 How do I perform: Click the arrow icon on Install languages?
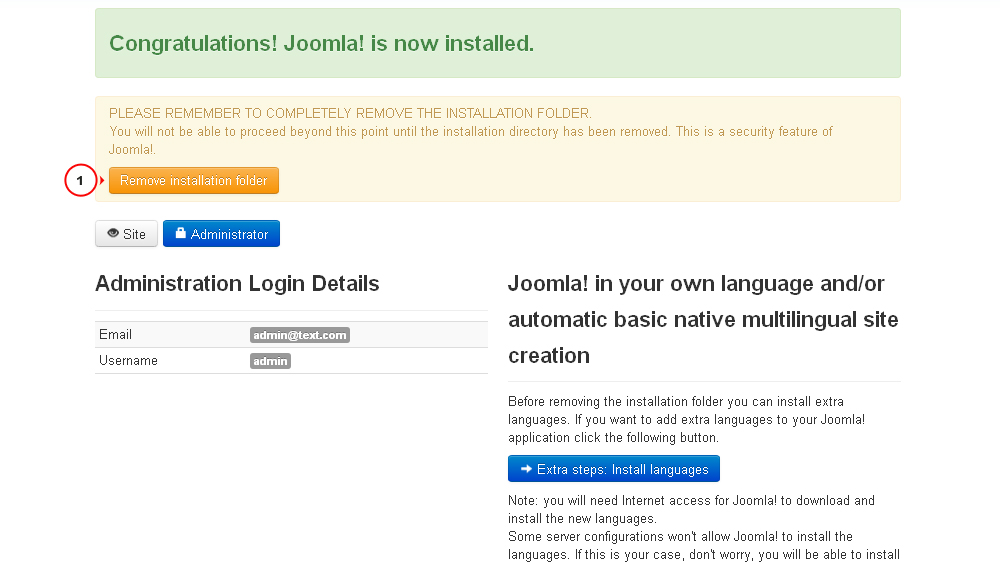pos(526,469)
